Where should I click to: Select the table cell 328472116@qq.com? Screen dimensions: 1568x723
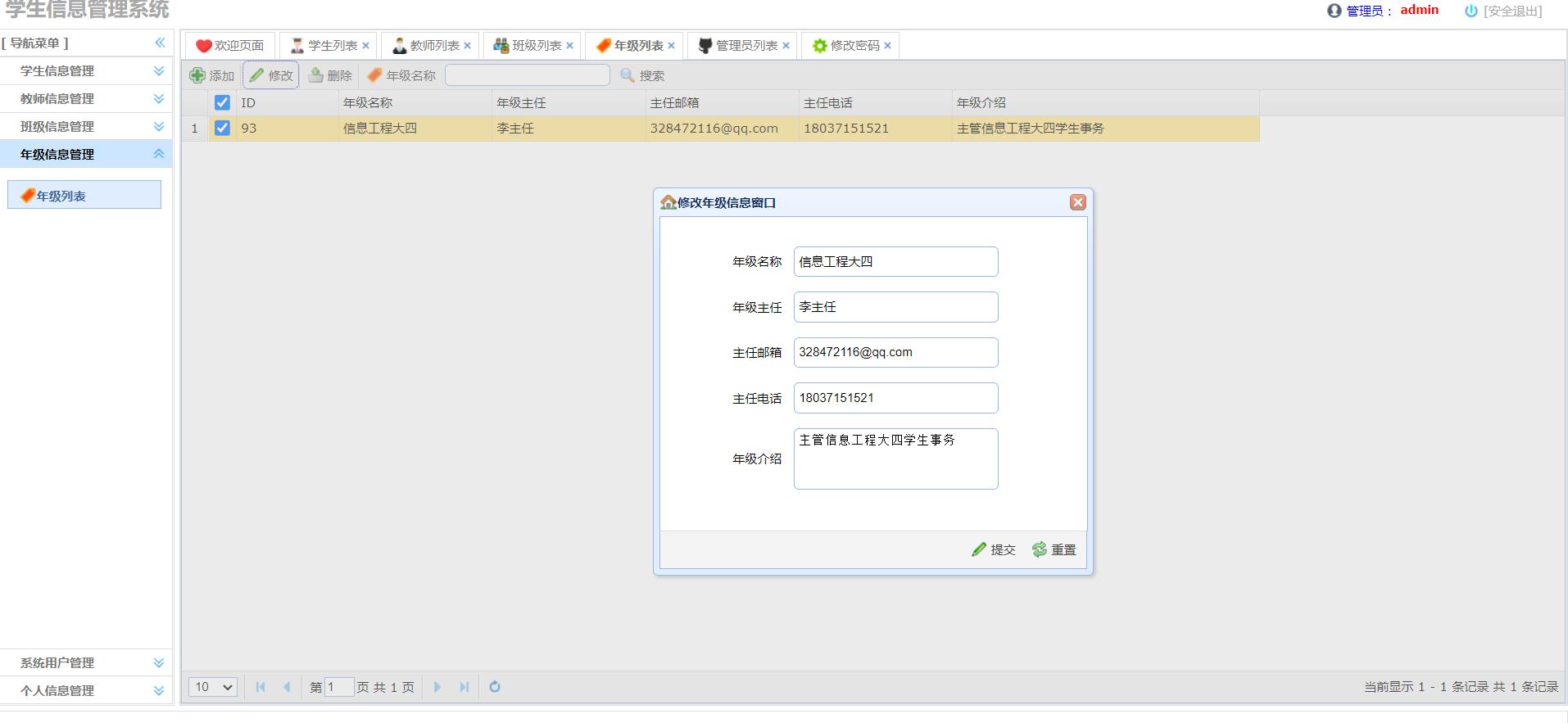(722, 129)
